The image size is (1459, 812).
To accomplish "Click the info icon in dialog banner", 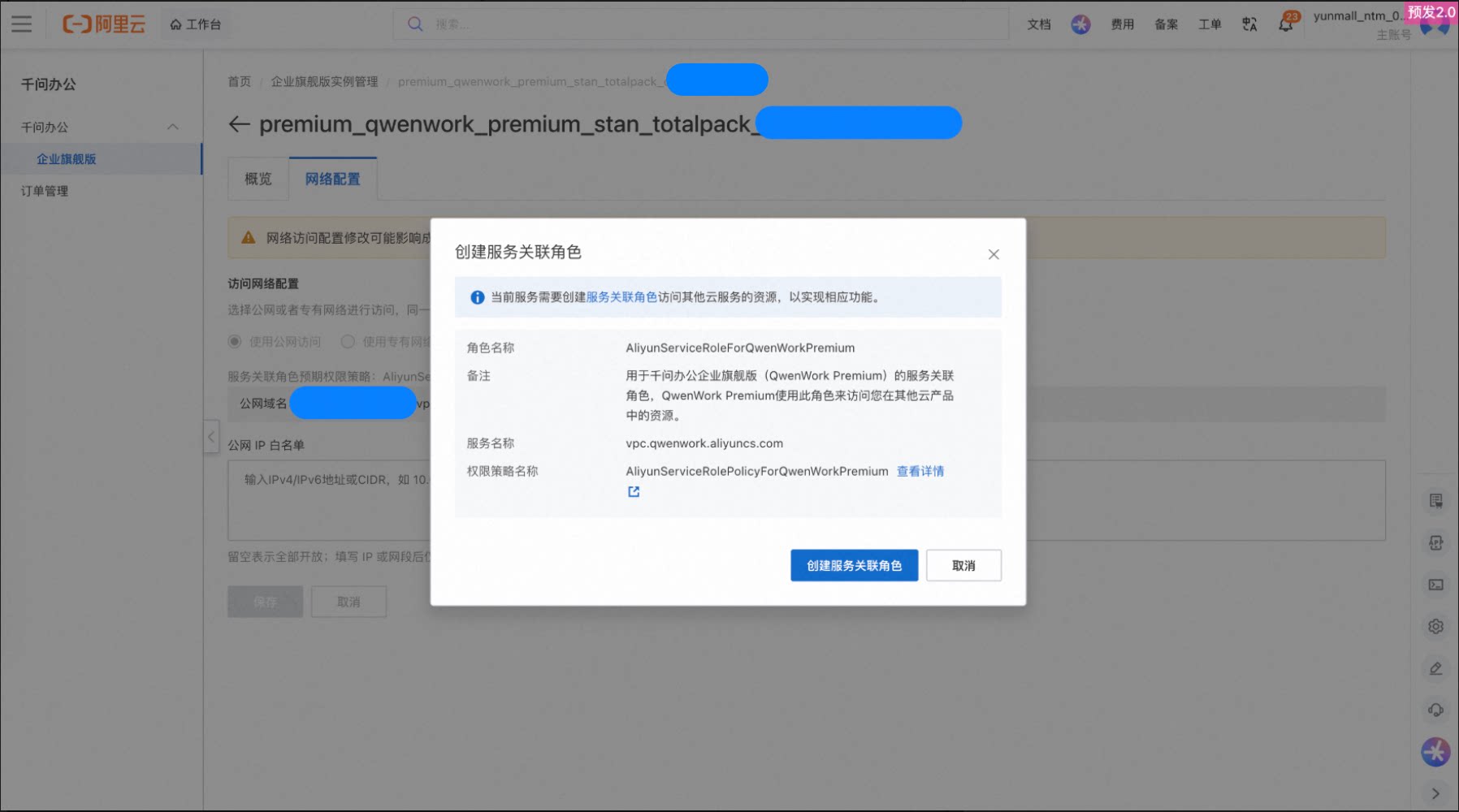I will point(478,297).
